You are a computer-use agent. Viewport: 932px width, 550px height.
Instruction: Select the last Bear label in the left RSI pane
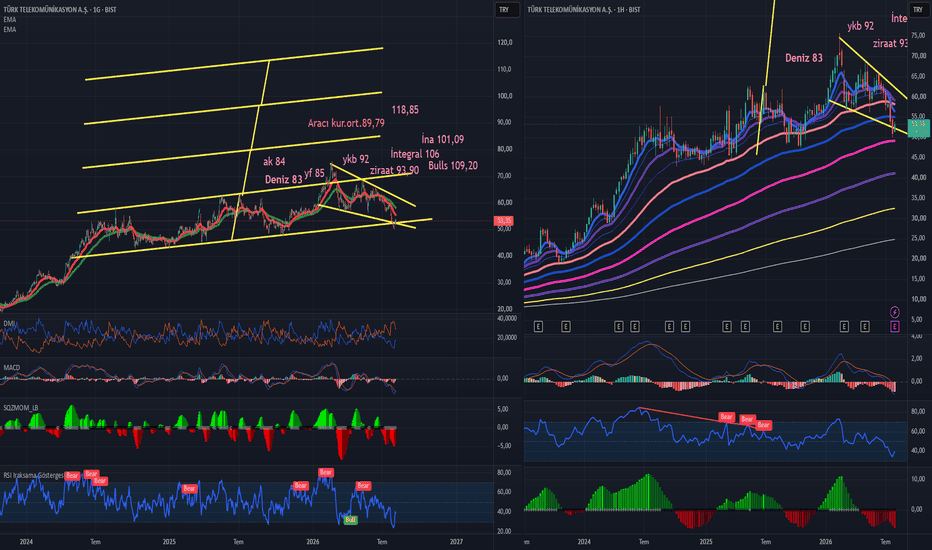coord(363,486)
